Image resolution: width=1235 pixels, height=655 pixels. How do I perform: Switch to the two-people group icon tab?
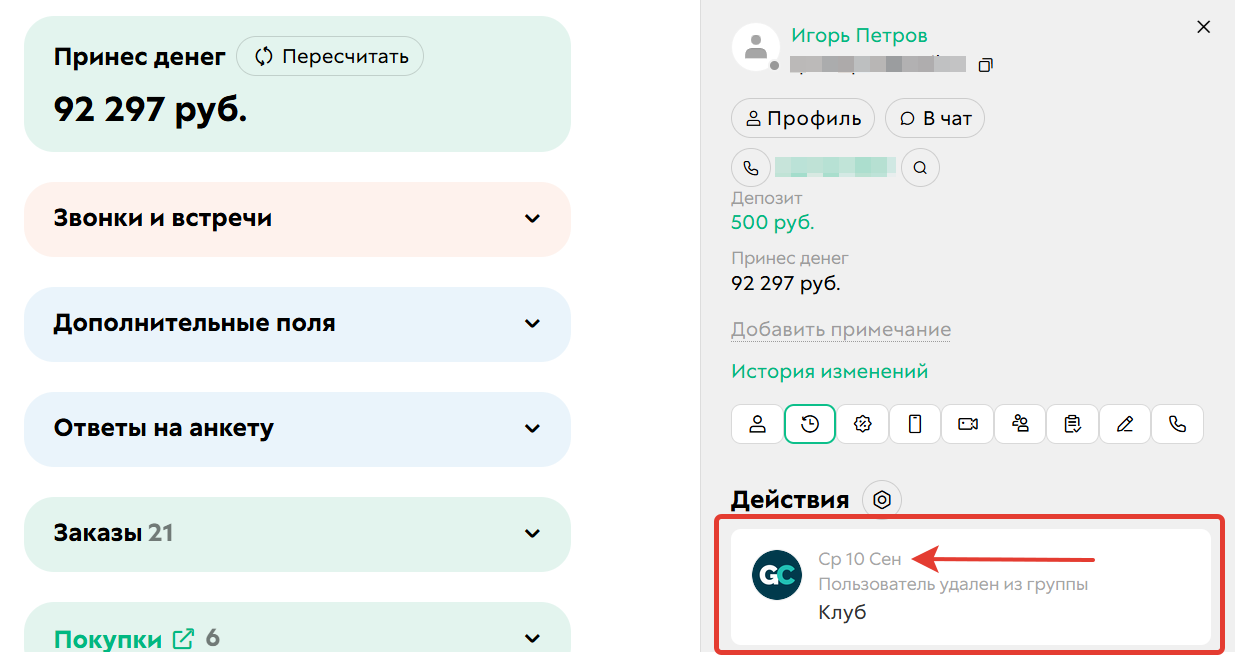(x=1020, y=424)
